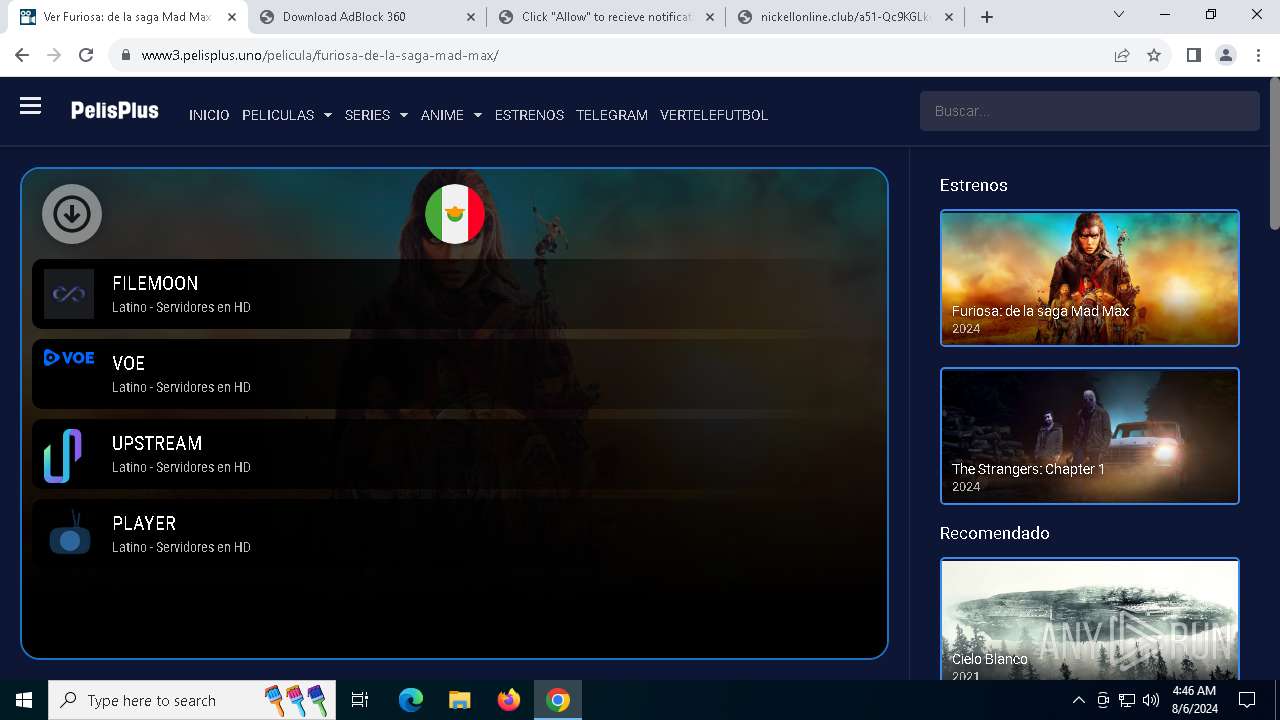Screen dimensions: 1280x720
Task: Open File Explorer from taskbar
Action: coord(460,700)
